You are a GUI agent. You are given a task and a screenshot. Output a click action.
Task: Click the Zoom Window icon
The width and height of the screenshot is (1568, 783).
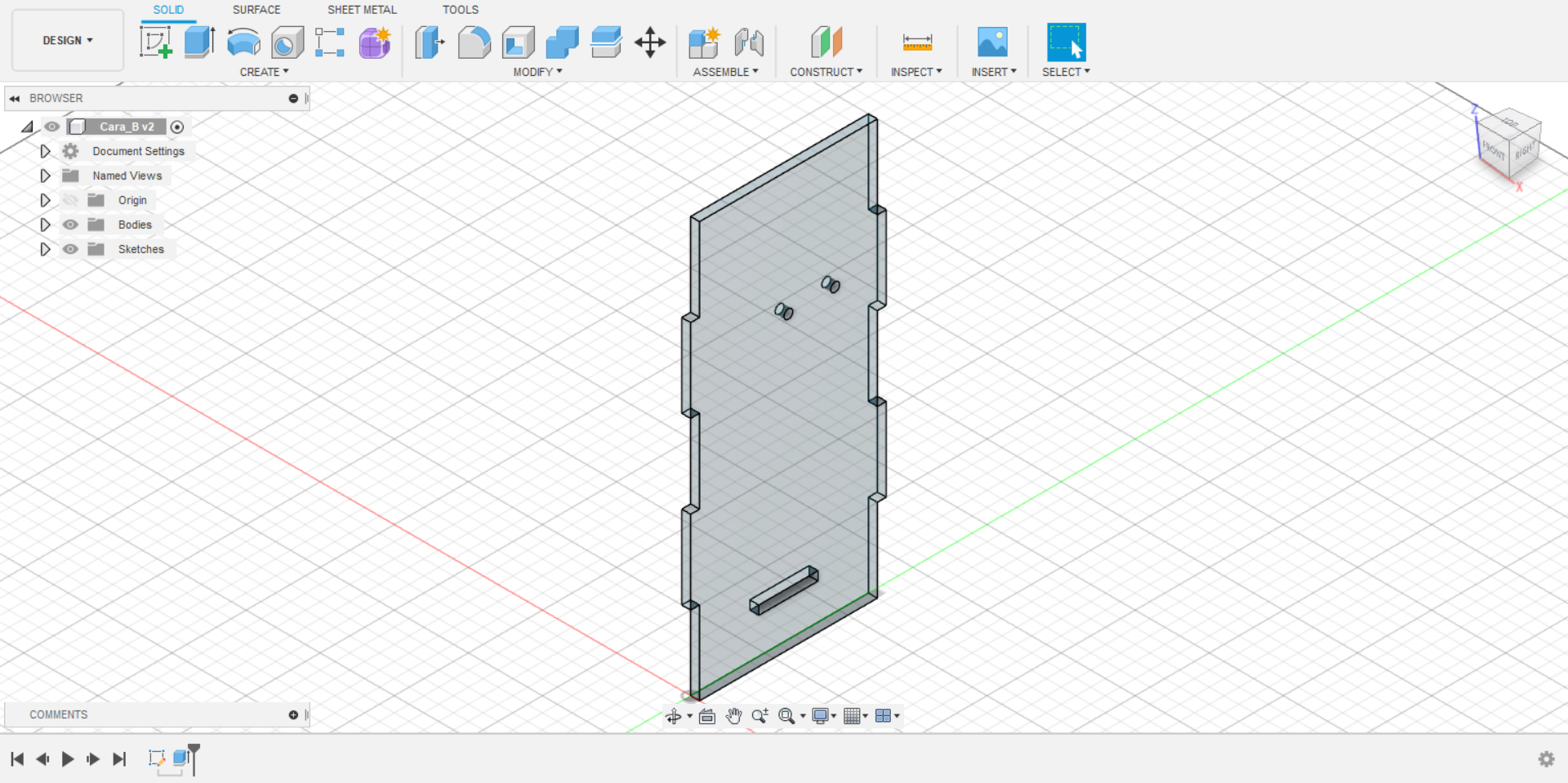pyautogui.click(x=760, y=716)
